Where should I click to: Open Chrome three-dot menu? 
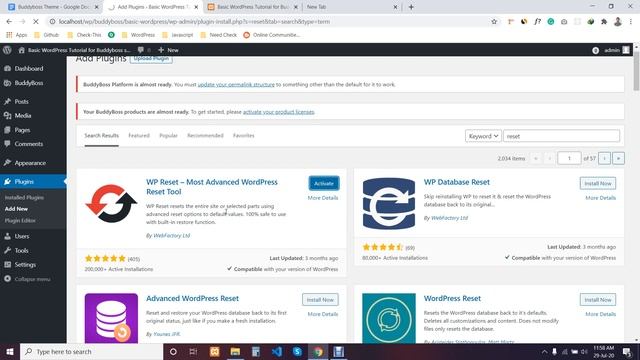pyautogui.click(x=631, y=22)
